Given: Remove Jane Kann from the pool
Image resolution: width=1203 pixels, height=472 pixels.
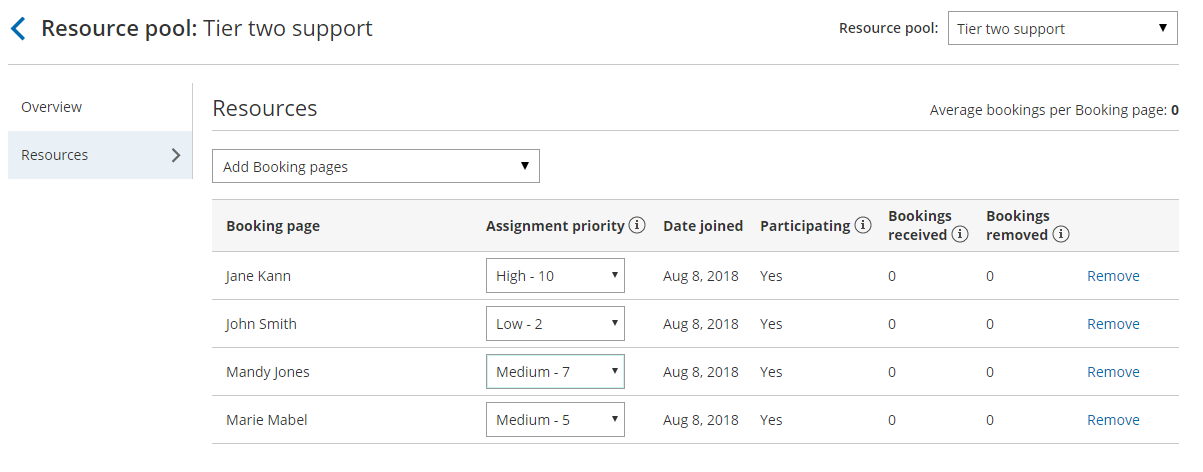Looking at the screenshot, I should 1113,276.
